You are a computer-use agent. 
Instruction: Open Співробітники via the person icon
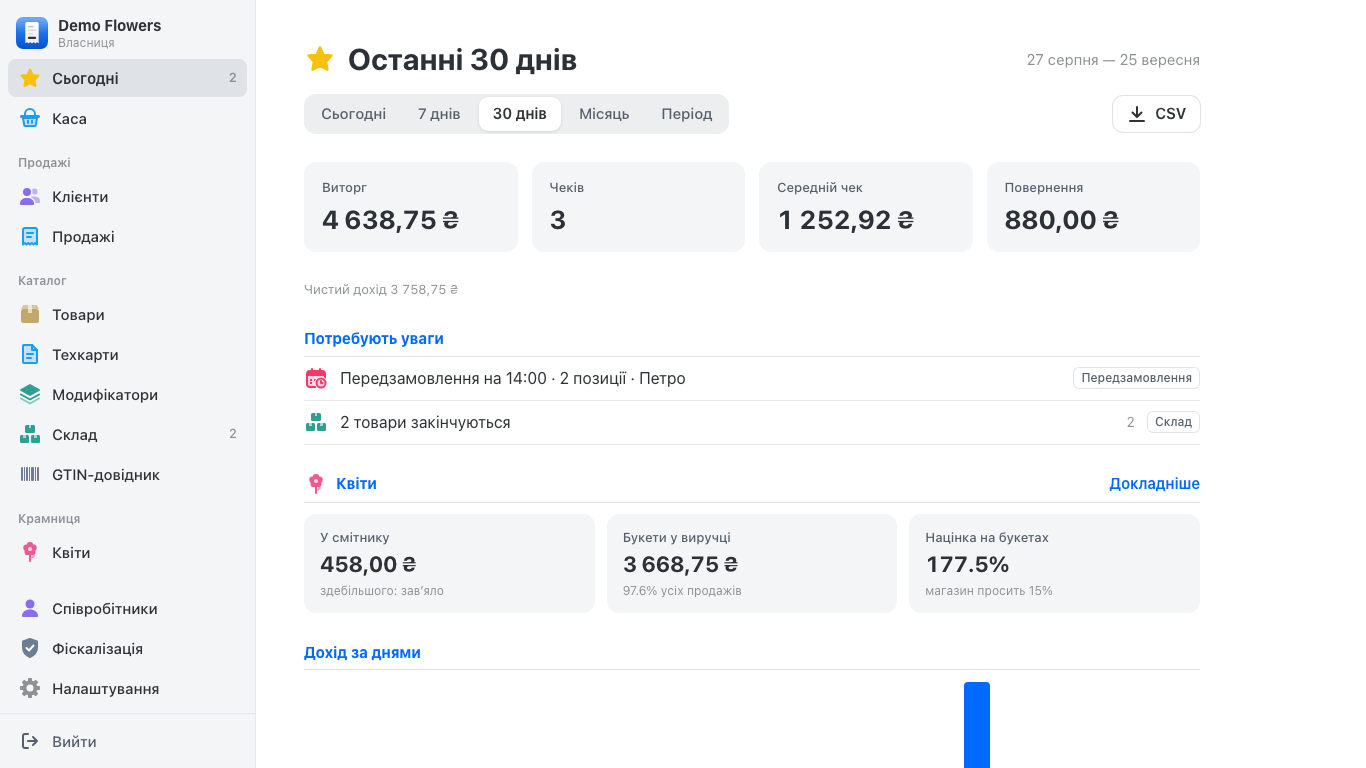30,609
